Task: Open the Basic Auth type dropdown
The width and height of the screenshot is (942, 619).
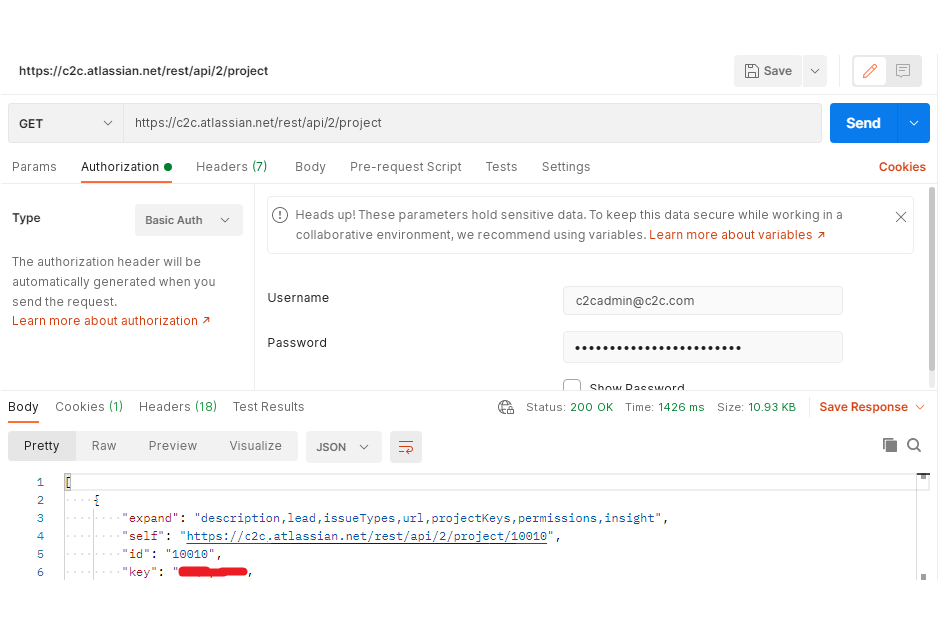Action: coord(188,219)
